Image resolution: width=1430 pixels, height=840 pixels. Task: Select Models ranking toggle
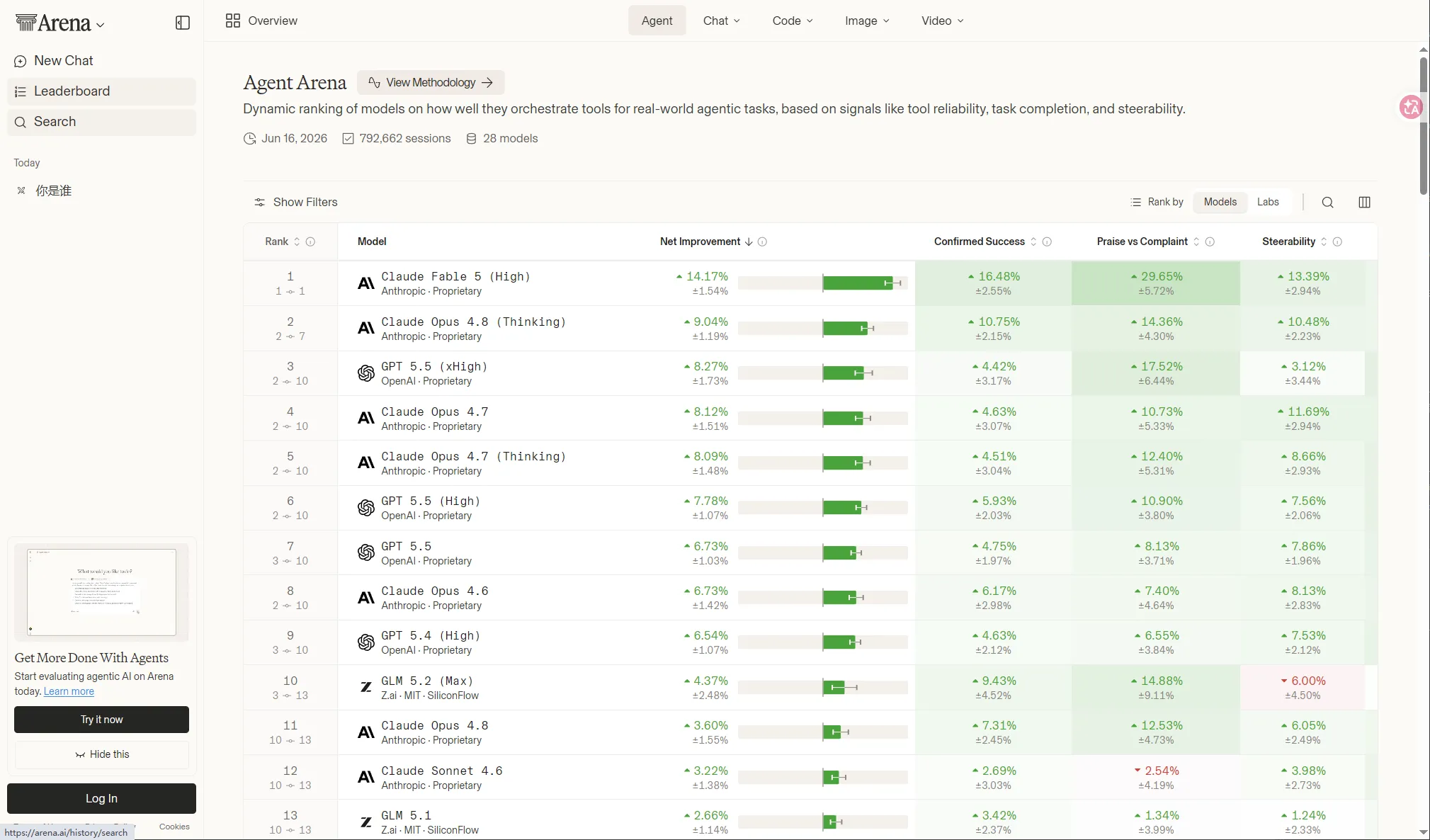pos(1220,202)
